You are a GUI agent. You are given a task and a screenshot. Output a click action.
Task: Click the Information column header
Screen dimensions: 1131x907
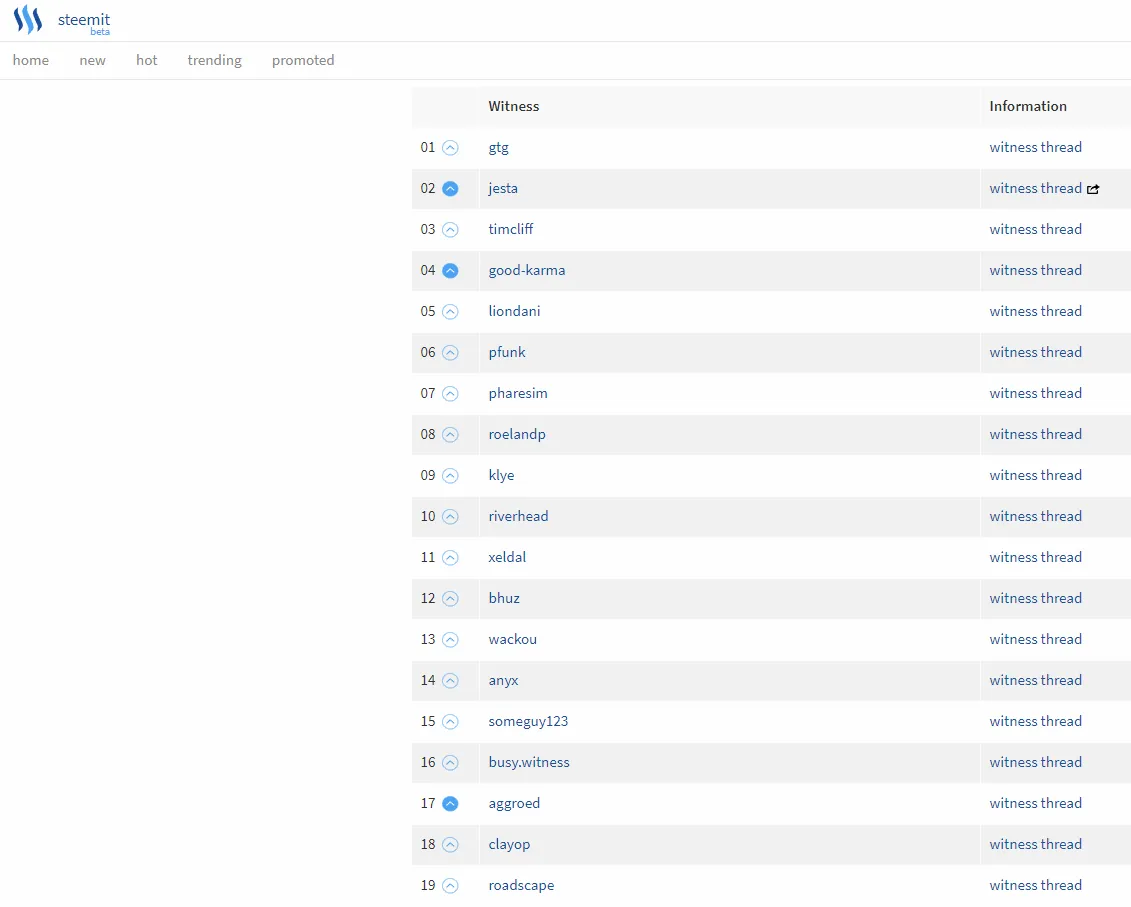point(1028,106)
